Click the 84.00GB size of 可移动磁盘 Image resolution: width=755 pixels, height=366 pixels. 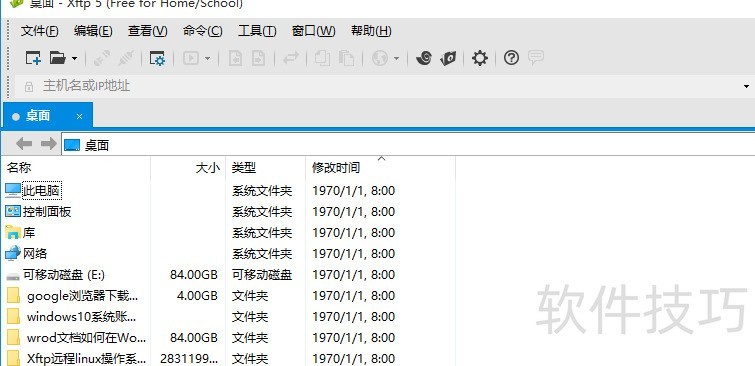pyautogui.click(x=194, y=275)
